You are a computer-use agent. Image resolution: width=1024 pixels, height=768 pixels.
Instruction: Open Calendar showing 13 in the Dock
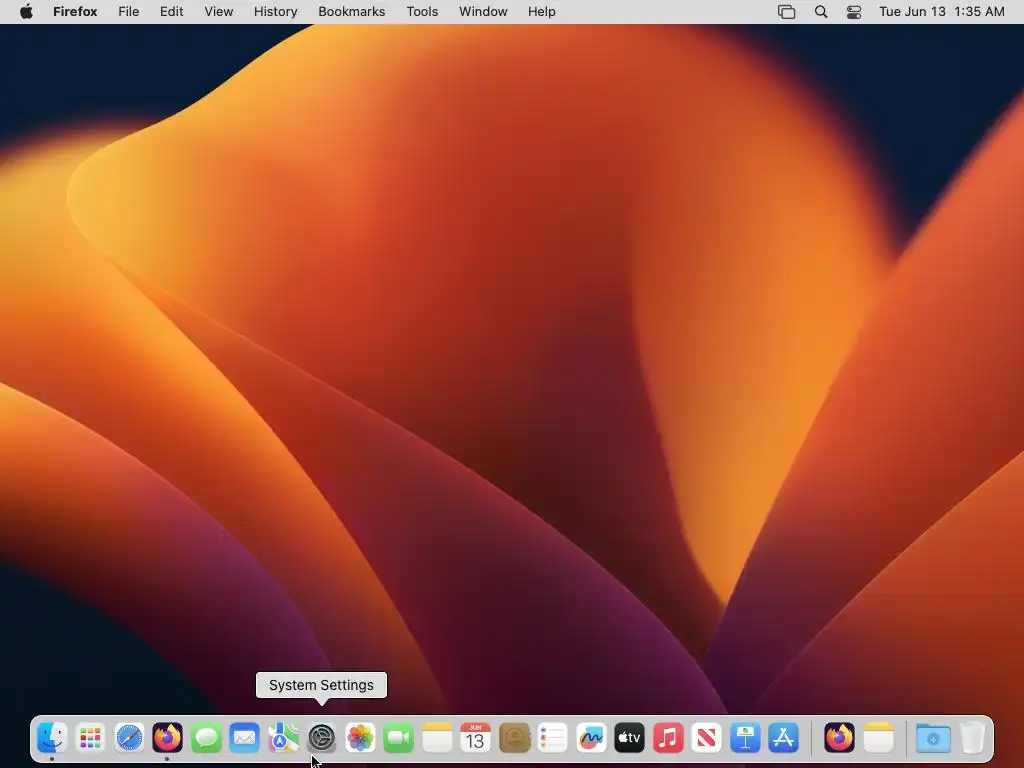tap(475, 738)
